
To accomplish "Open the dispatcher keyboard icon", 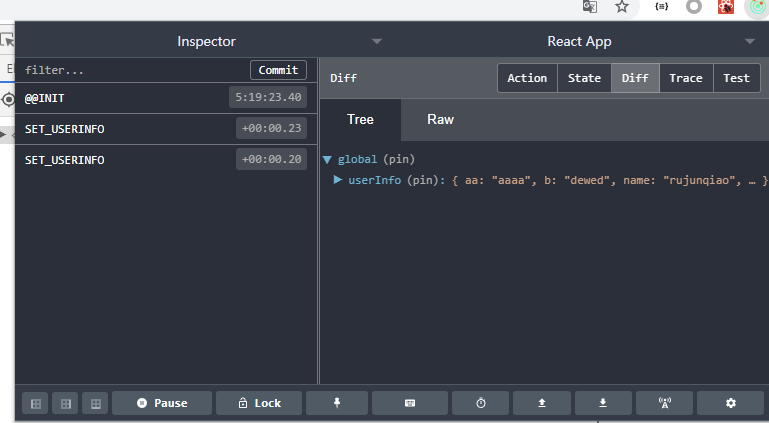I will coord(410,403).
